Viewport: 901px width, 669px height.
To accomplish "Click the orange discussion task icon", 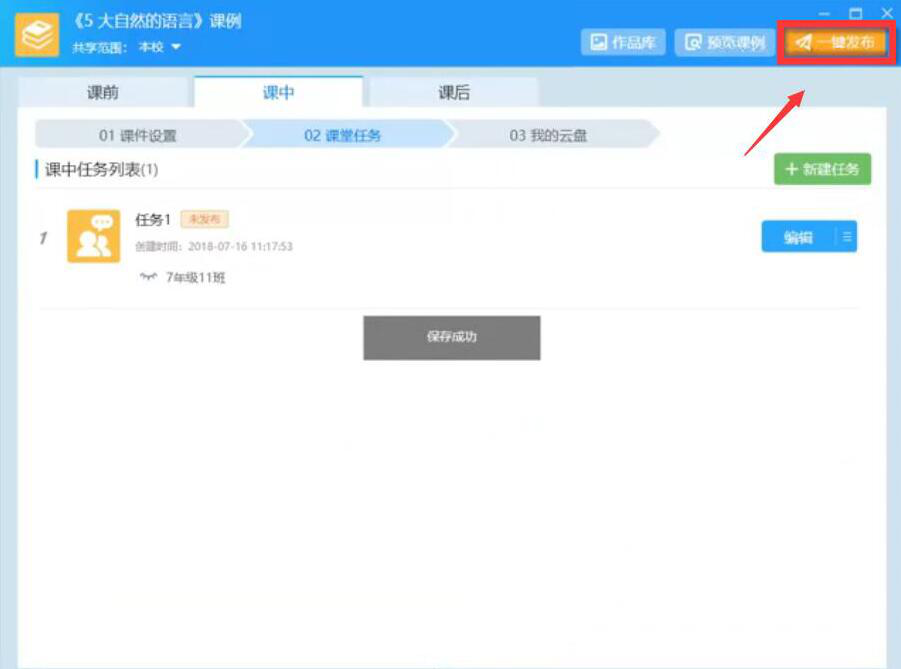I will (94, 236).
